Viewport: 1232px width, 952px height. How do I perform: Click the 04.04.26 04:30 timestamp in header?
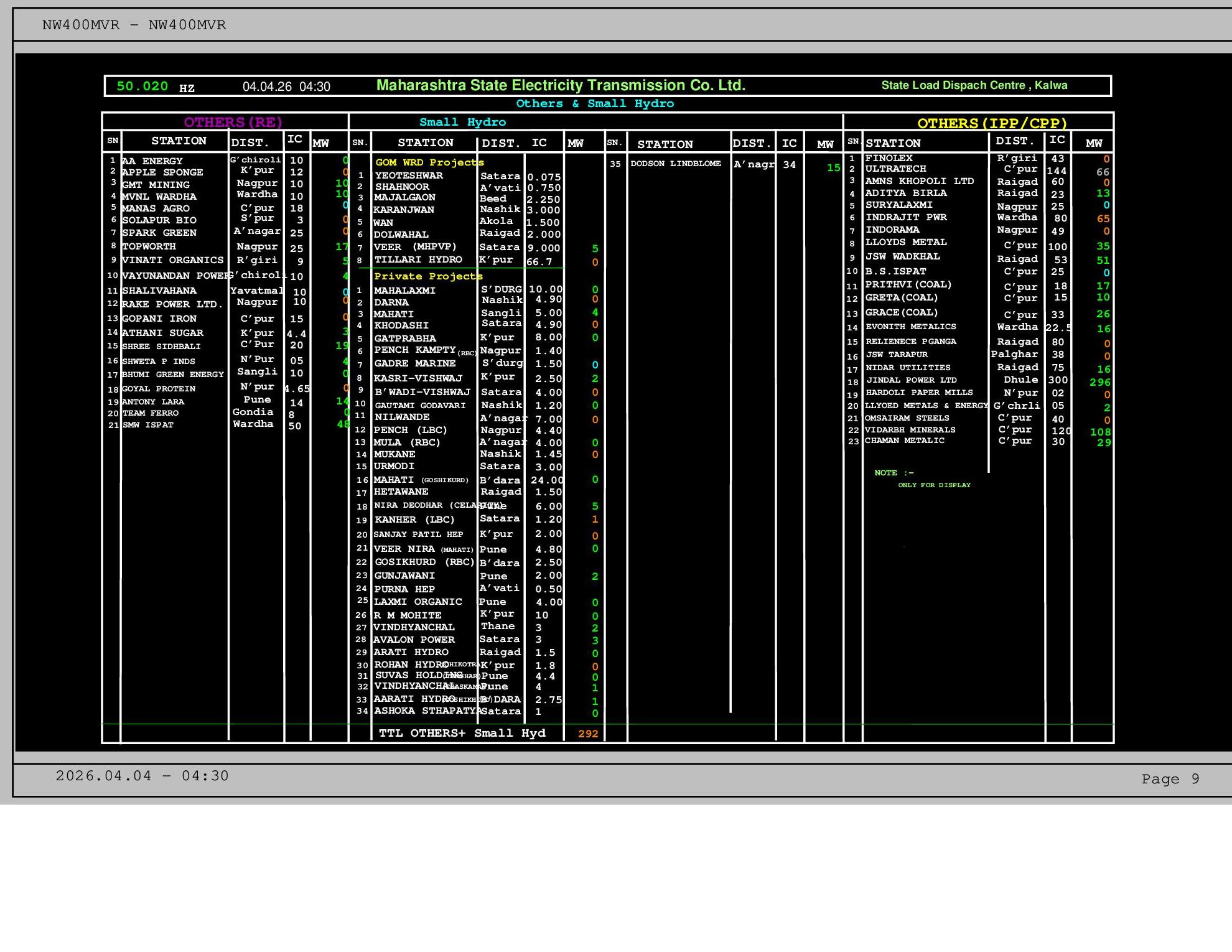286,87
